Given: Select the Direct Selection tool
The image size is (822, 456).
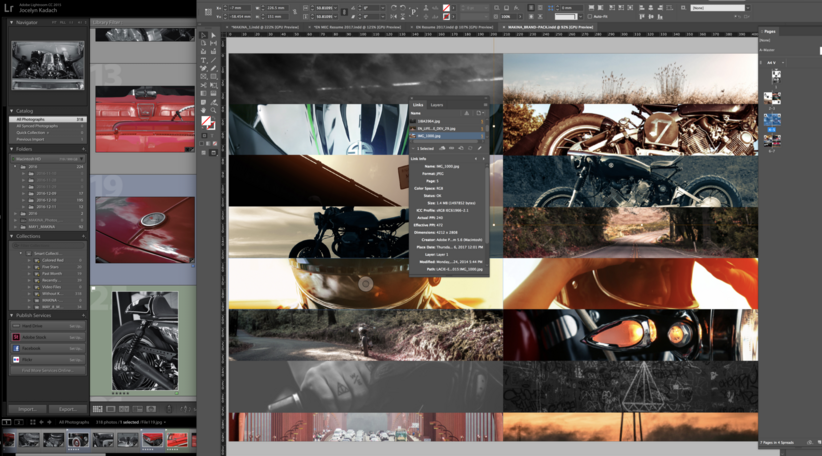Looking at the screenshot, I should [x=213, y=35].
